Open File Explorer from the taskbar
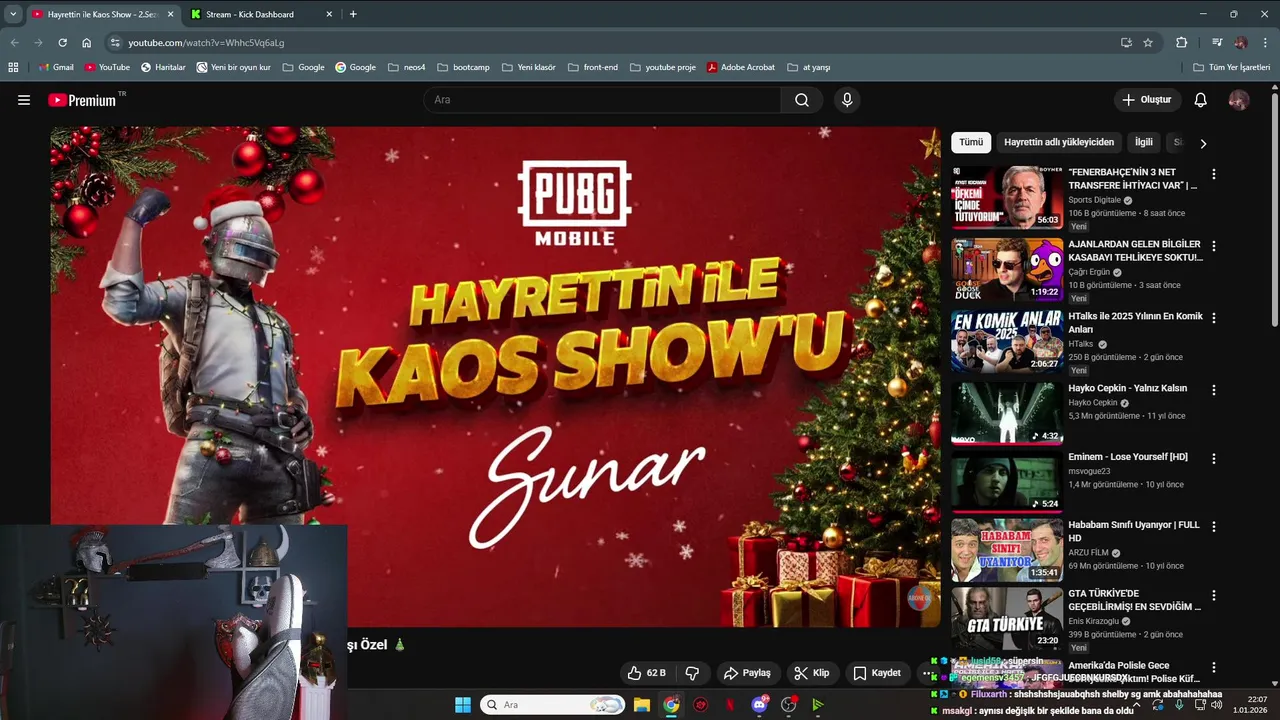Screen dimensions: 1280x720 [x=642, y=705]
